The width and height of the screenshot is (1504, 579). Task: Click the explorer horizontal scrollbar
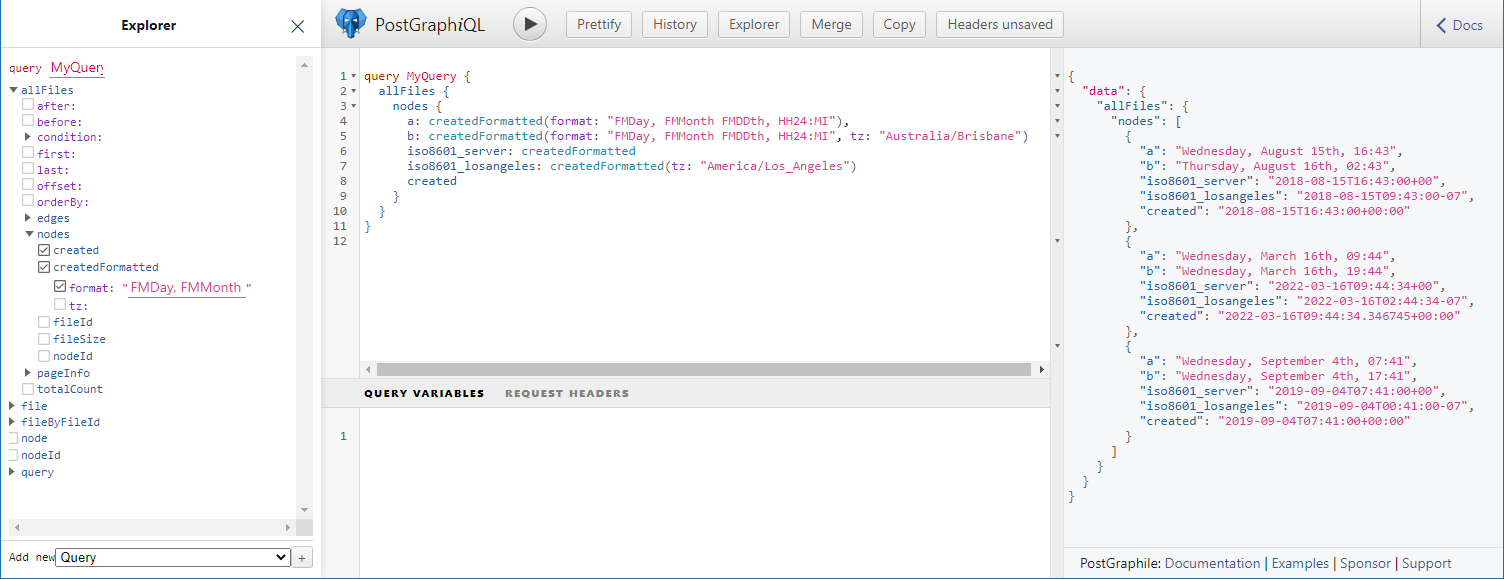coord(153,527)
